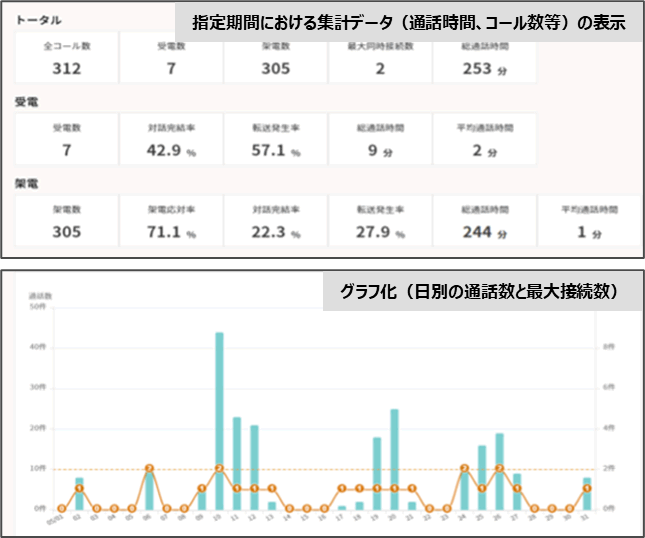Image resolution: width=645 pixels, height=538 pixels.
Task: Click the 架電応対率 71.1% card
Action: [x=172, y=221]
